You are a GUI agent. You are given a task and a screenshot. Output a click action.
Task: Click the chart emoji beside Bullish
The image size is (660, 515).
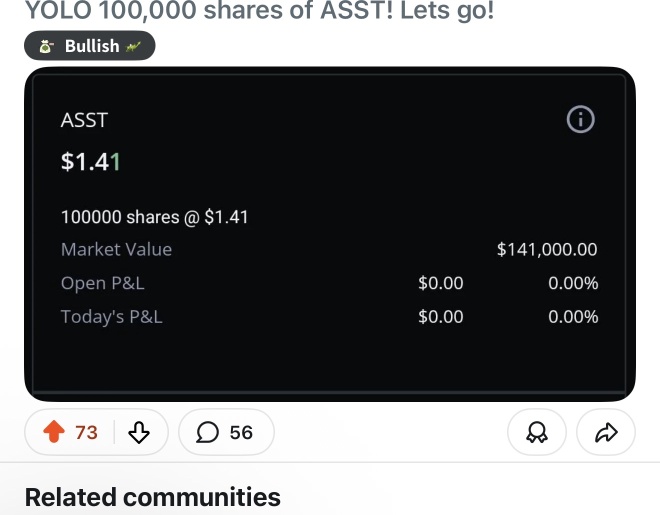(x=134, y=46)
